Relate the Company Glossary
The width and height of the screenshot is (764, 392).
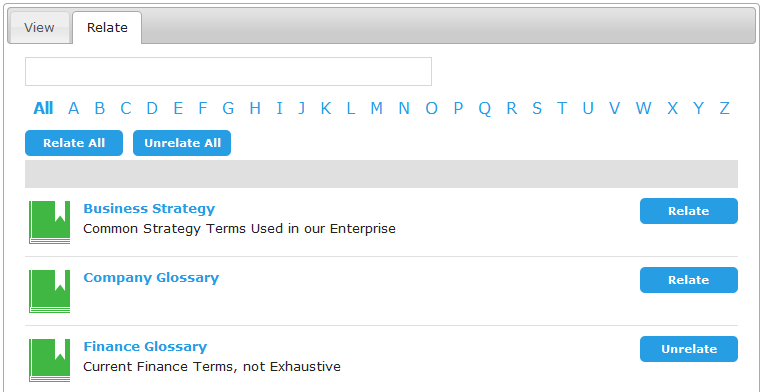click(x=688, y=280)
